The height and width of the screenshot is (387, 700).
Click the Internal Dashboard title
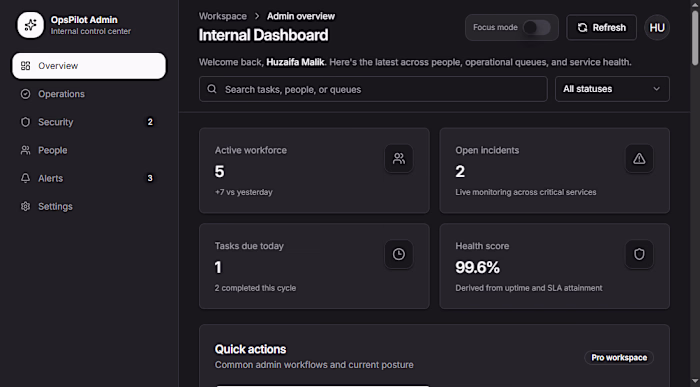click(263, 35)
